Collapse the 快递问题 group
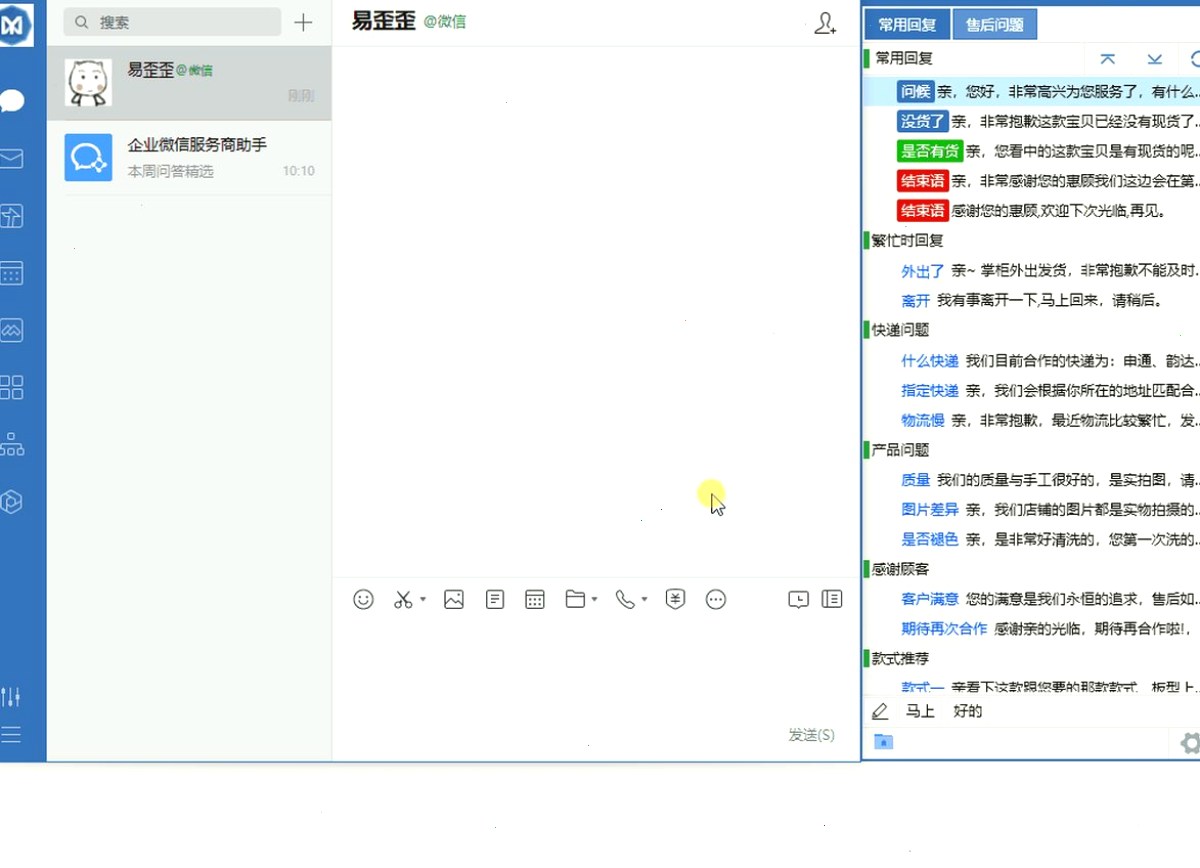Viewport: 1200px width, 868px height. pos(900,330)
